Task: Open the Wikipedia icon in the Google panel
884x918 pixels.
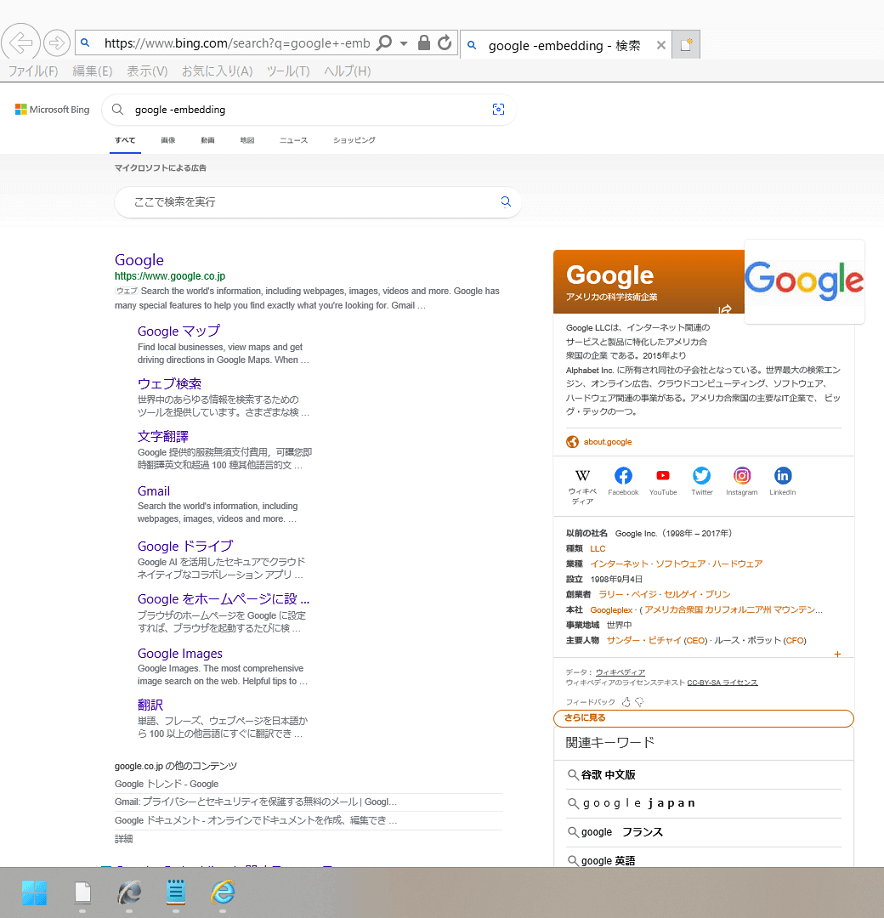Action: point(583,475)
